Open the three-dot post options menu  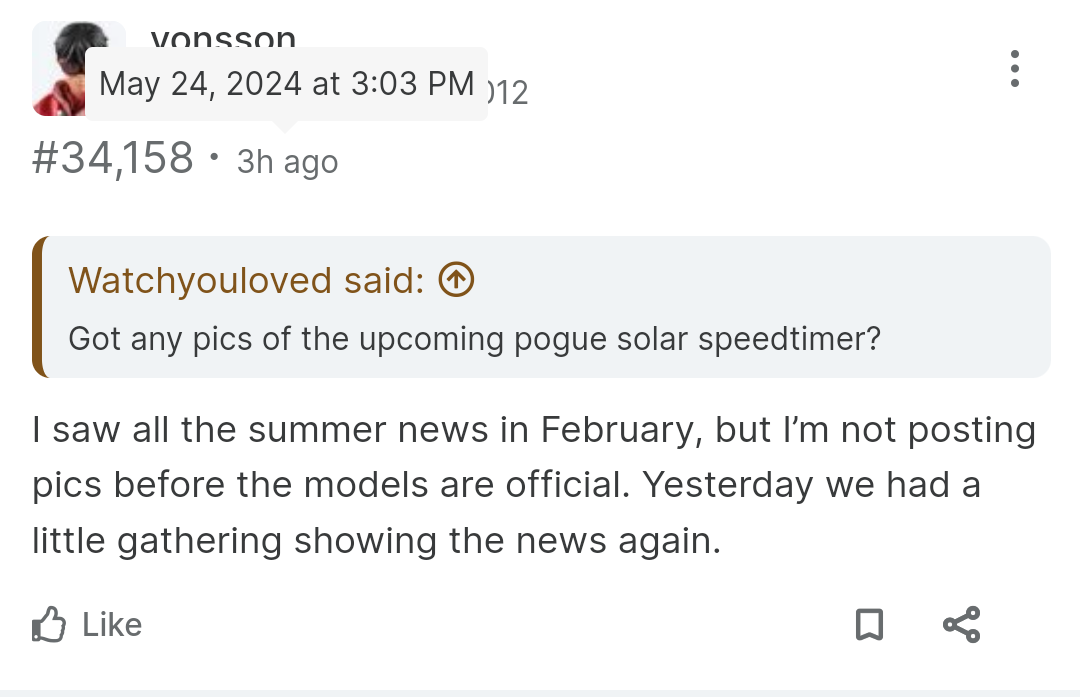(x=1014, y=69)
